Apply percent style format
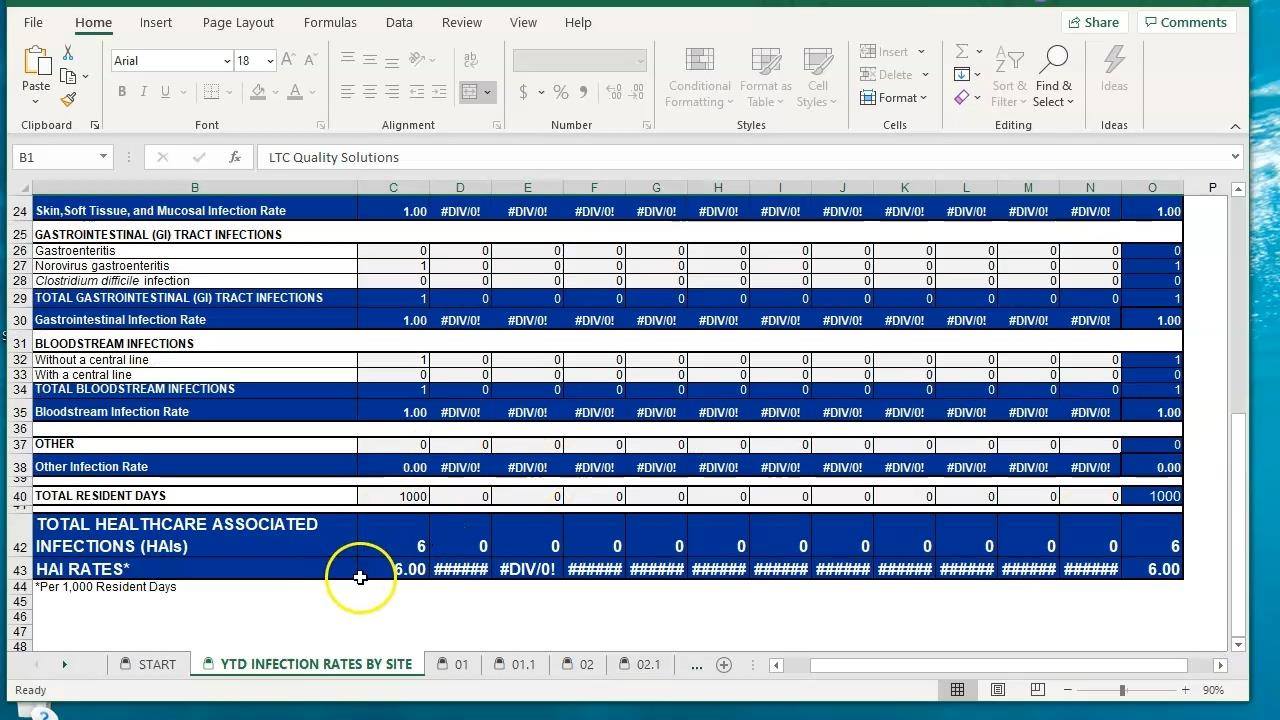Viewport: 1280px width, 720px height. pos(561,92)
